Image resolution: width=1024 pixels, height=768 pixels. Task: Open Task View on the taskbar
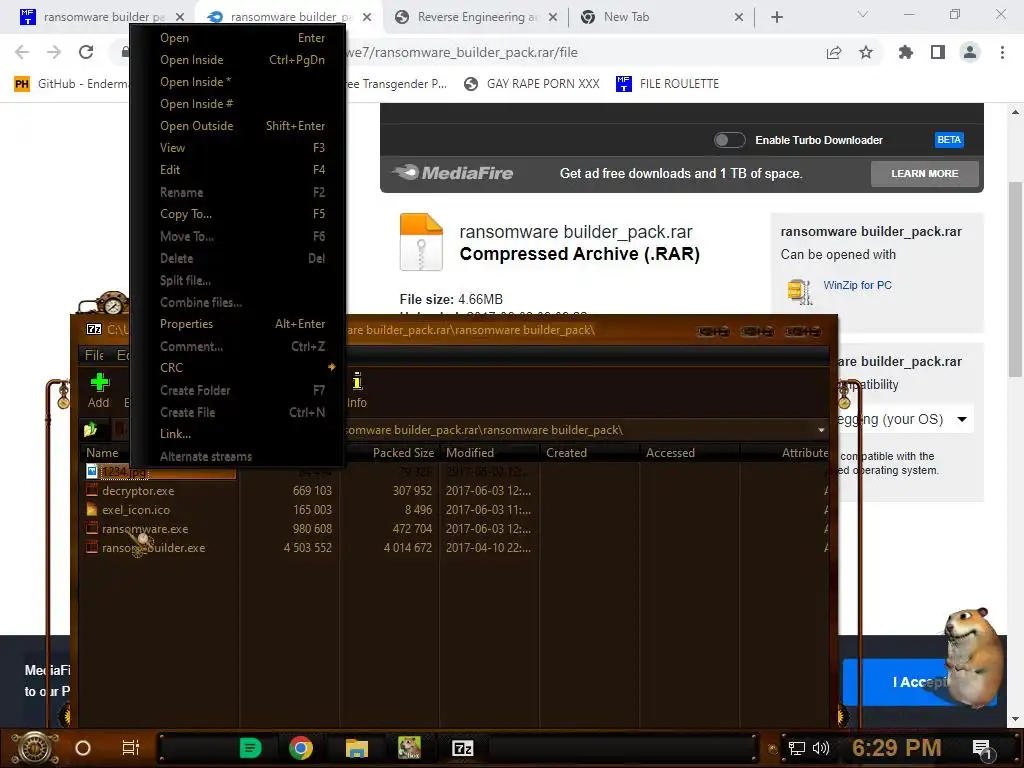coord(131,748)
